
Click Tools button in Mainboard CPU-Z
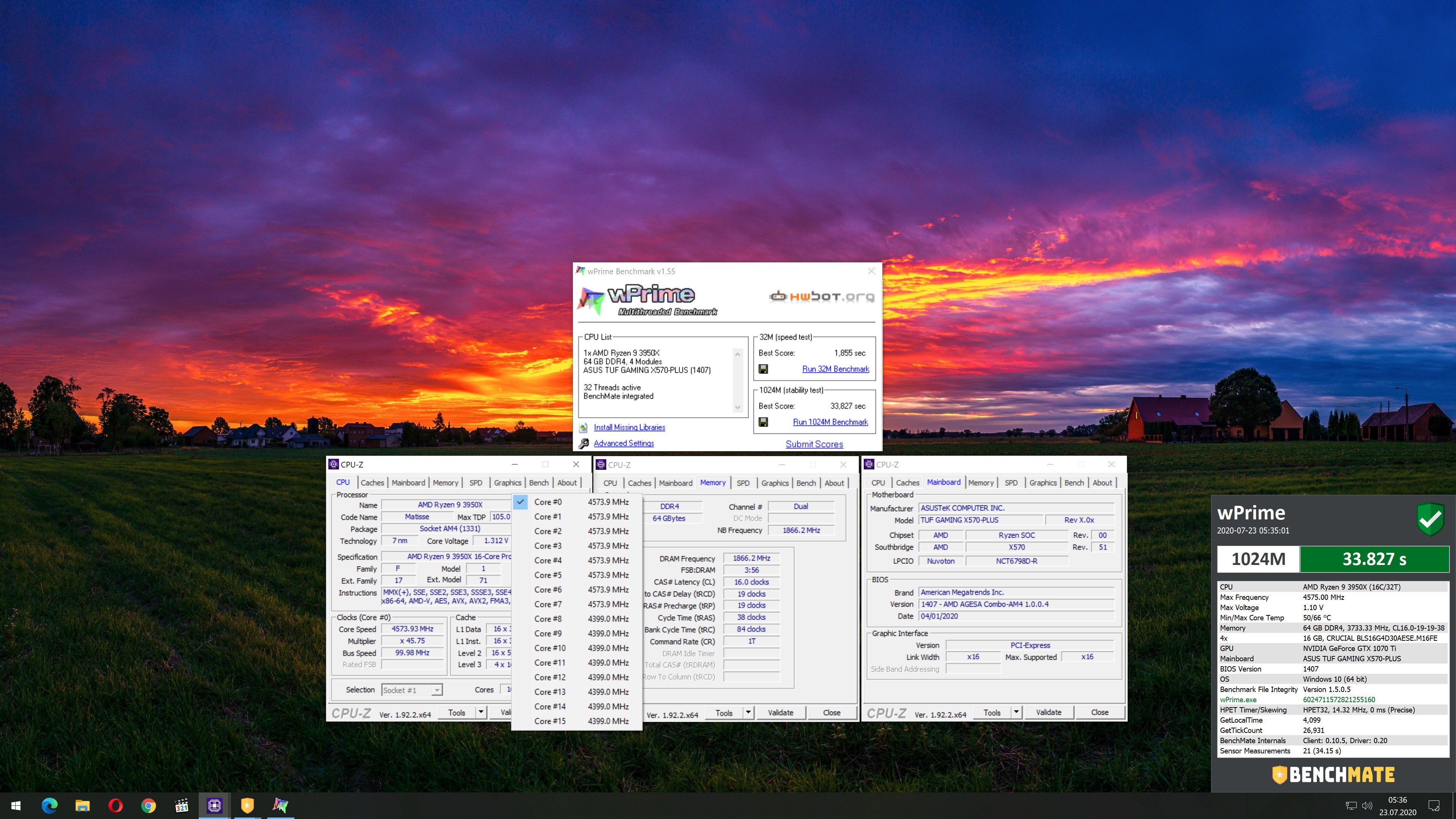point(992,712)
